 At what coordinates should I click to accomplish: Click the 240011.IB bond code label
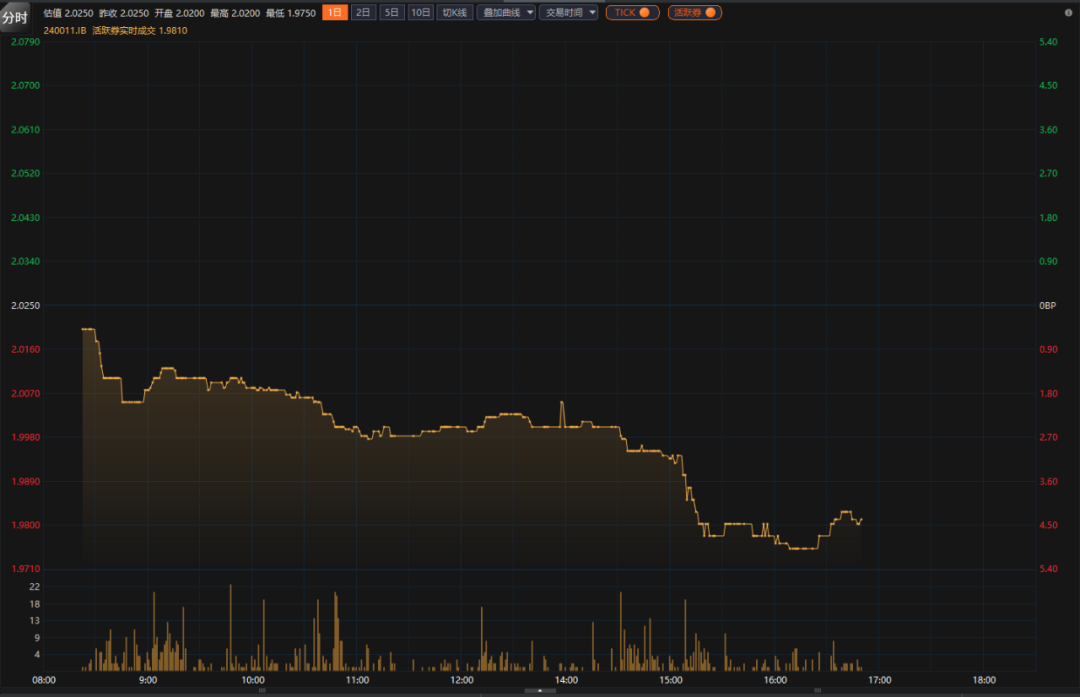click(x=64, y=31)
